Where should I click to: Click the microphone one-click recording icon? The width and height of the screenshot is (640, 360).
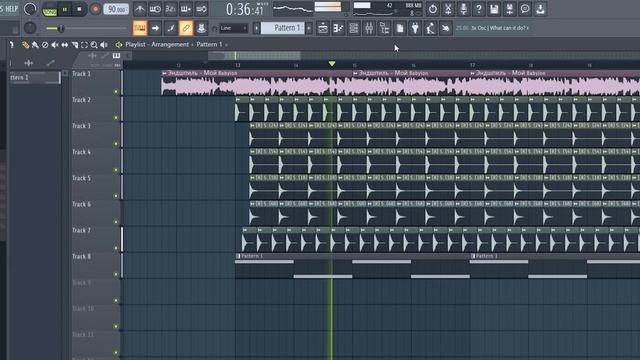[464, 9]
